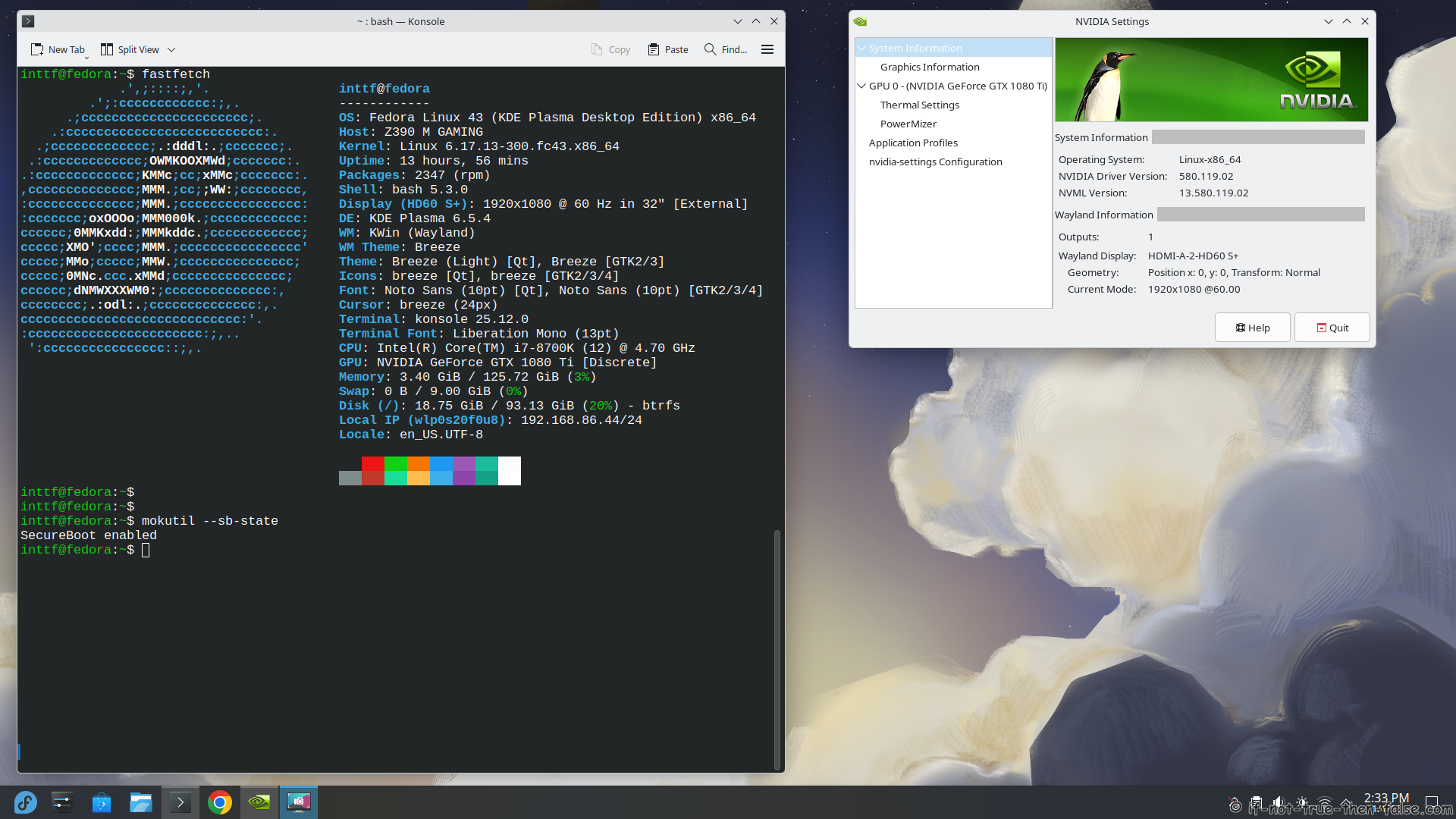Viewport: 1456px width, 819px height.
Task: Click the volume icon in the system tray
Action: pos(1279,803)
